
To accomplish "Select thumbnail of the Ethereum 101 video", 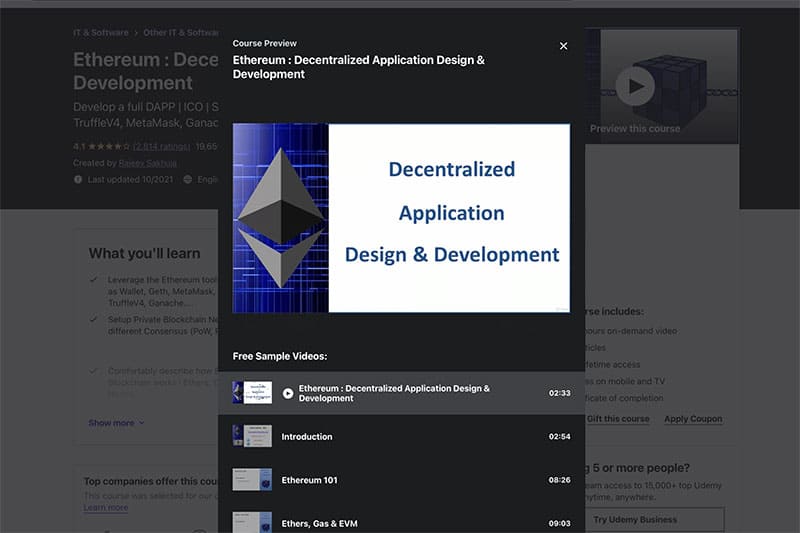I will [x=252, y=480].
